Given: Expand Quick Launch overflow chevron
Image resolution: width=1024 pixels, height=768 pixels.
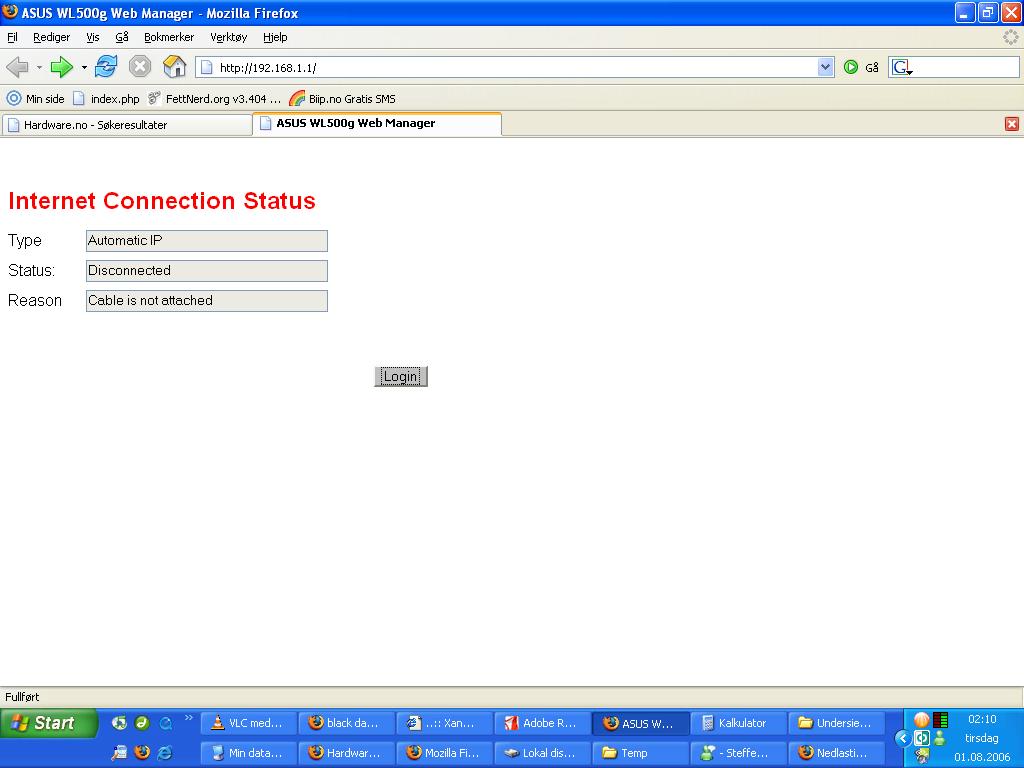Looking at the screenshot, I should click(x=189, y=718).
